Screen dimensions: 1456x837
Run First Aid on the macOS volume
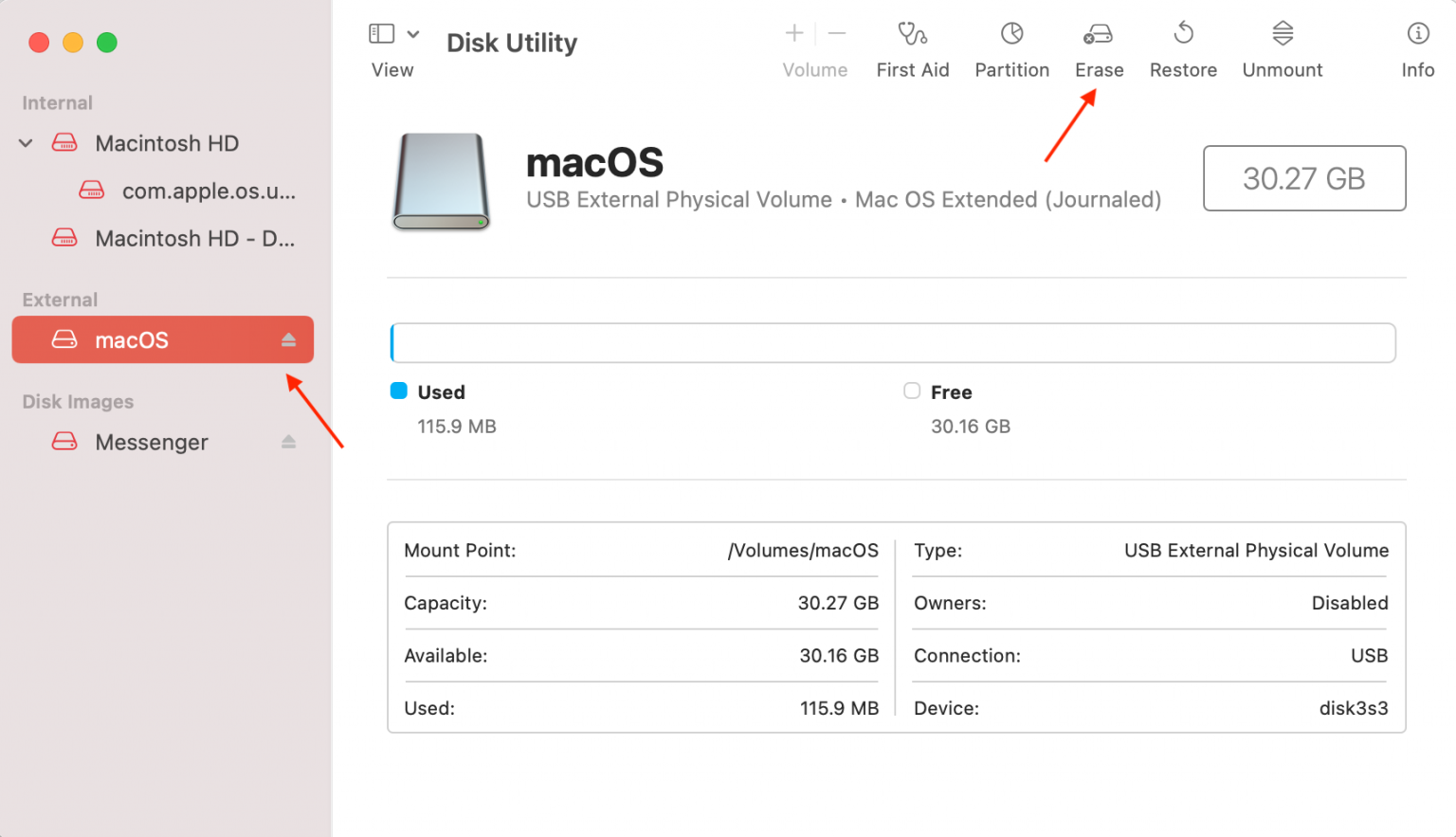[912, 47]
